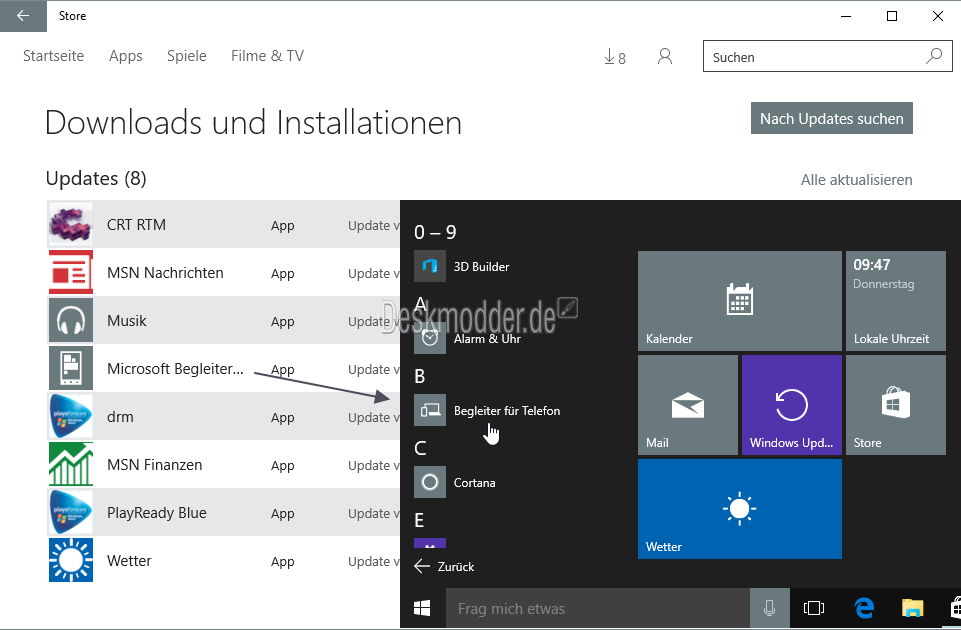Open the Lokale Uhrzeit clock tile
Viewport: 961px width, 630px height.
coord(895,300)
